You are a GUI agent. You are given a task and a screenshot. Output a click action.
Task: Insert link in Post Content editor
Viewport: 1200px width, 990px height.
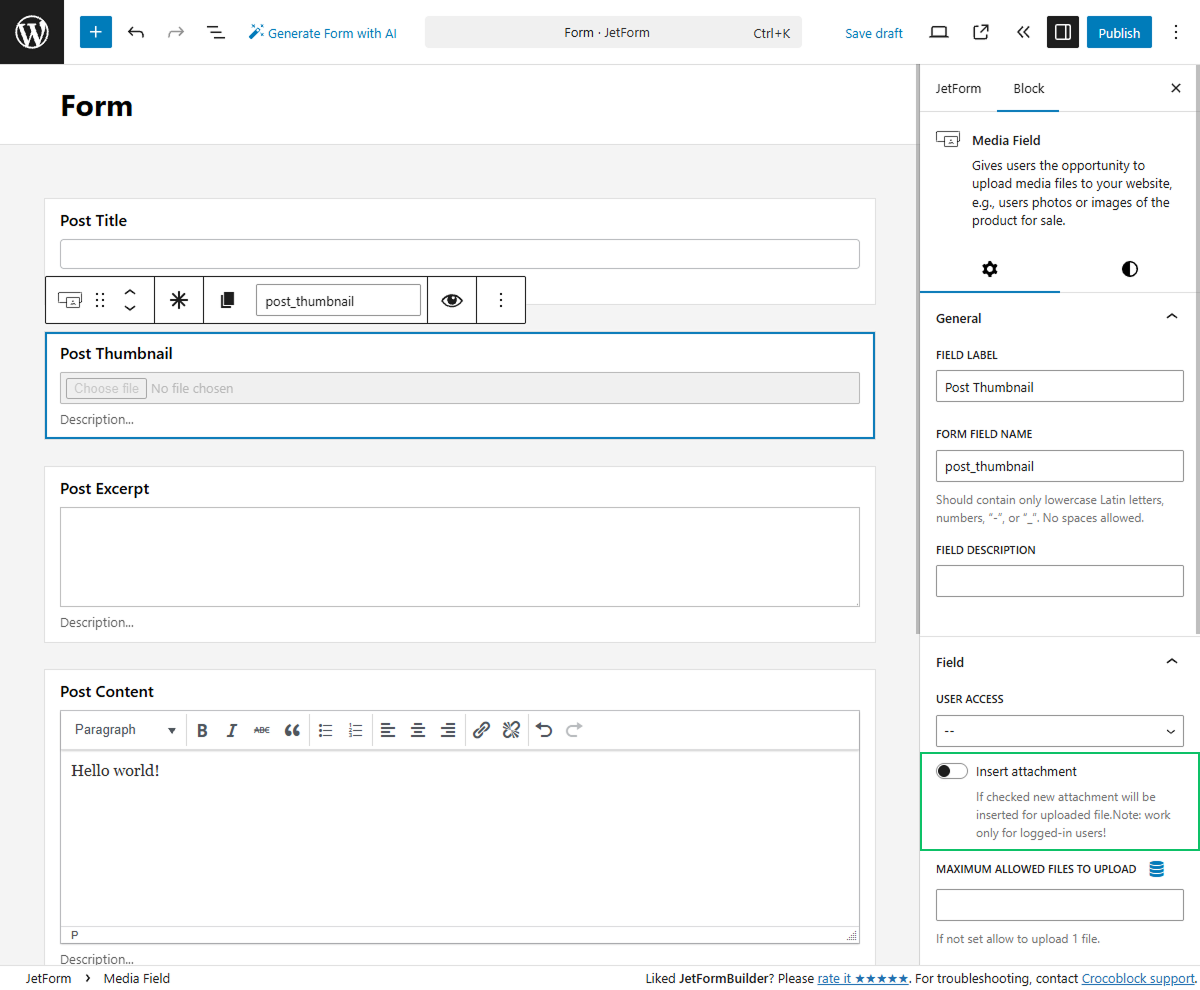481,730
